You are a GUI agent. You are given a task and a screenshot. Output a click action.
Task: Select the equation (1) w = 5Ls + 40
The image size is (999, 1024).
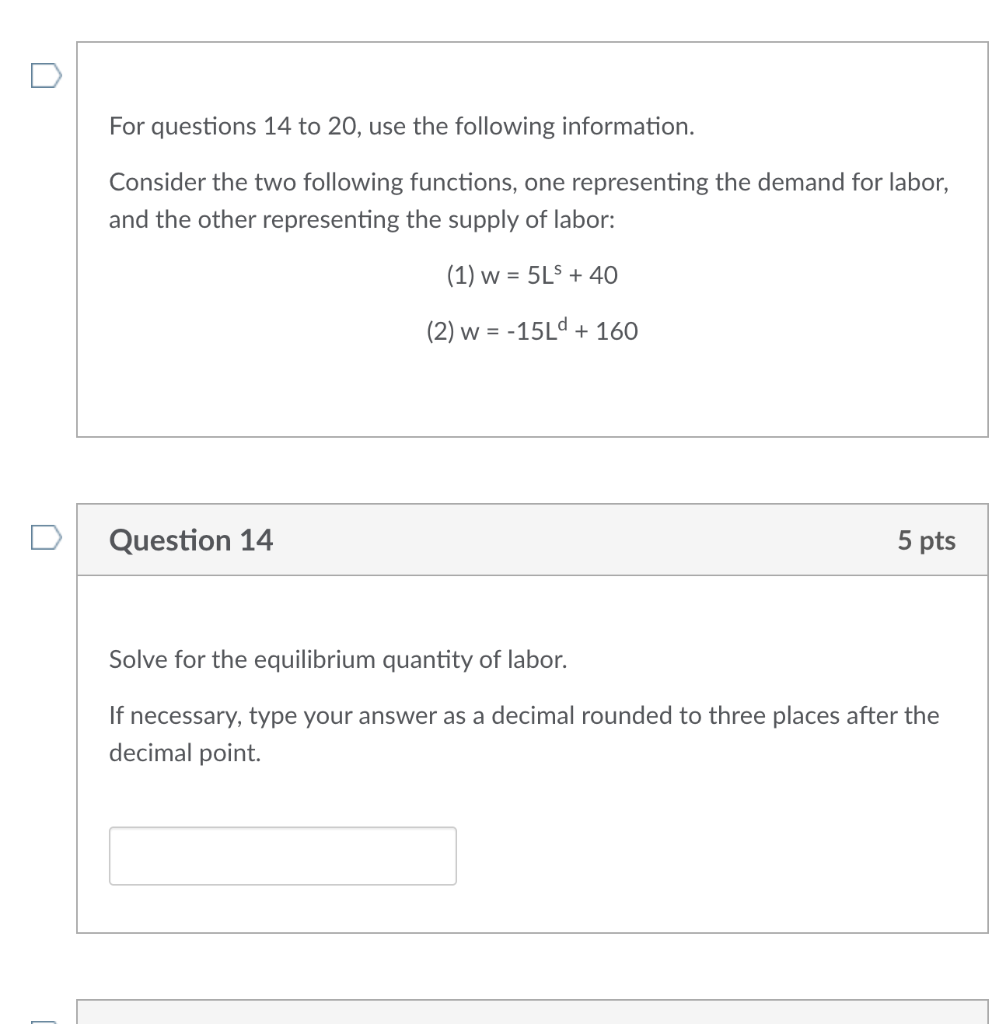point(532,276)
